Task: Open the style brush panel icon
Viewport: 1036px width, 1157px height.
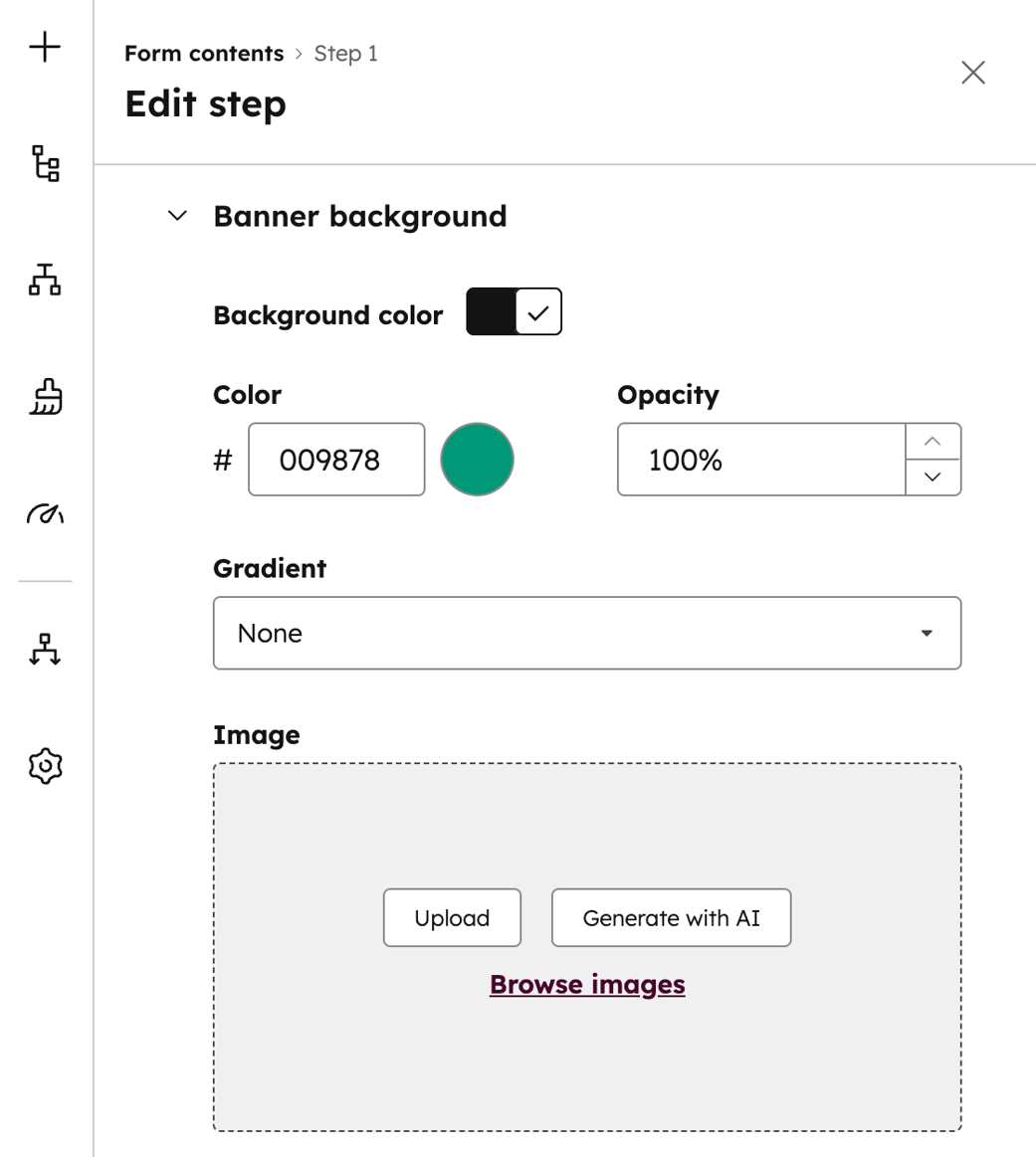Action: pos(44,397)
